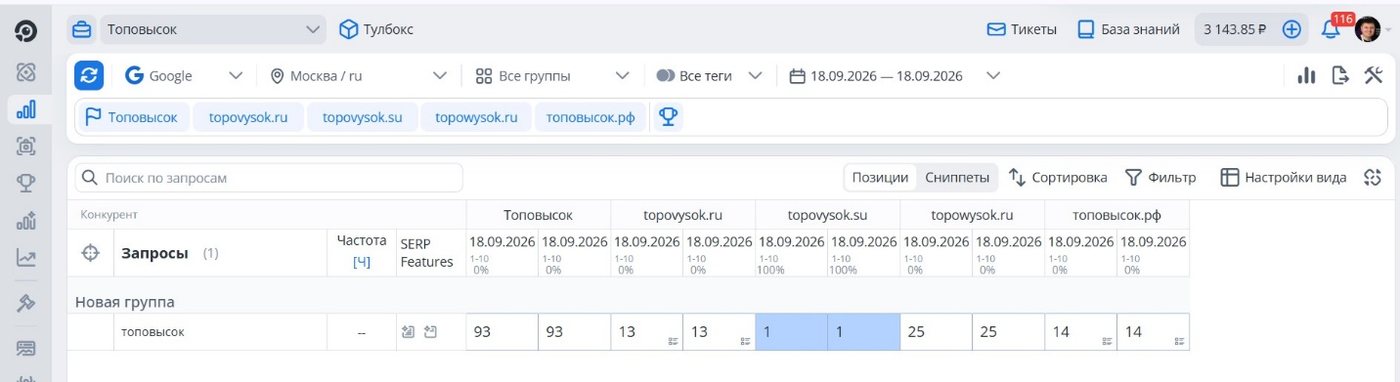Select the topovysok.ru competitor tab
This screenshot has height=382, width=1400.
point(248,117)
